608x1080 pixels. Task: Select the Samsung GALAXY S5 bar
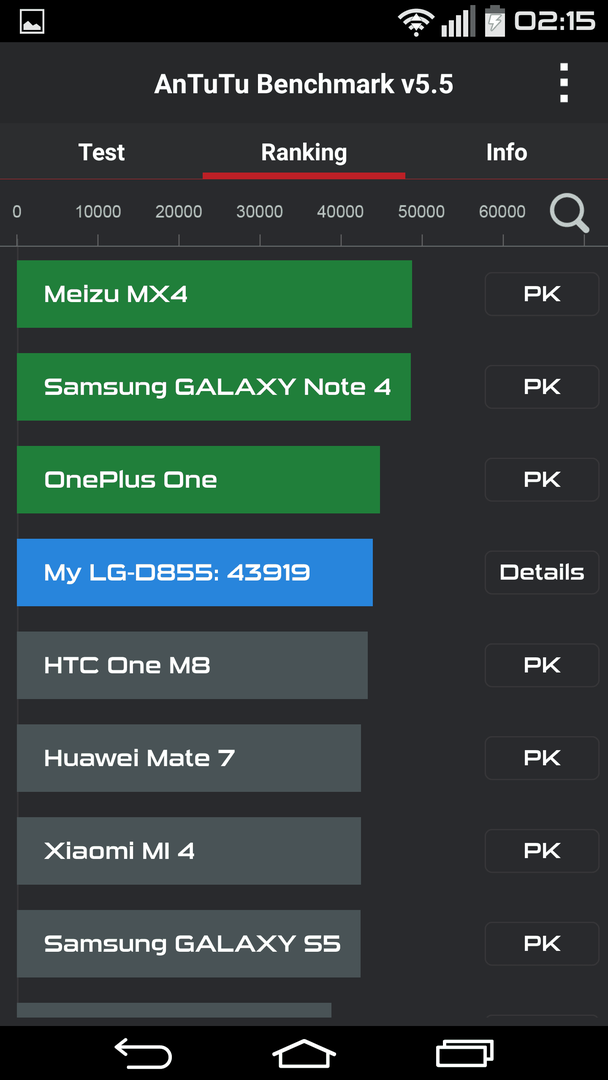pyautogui.click(x=189, y=944)
